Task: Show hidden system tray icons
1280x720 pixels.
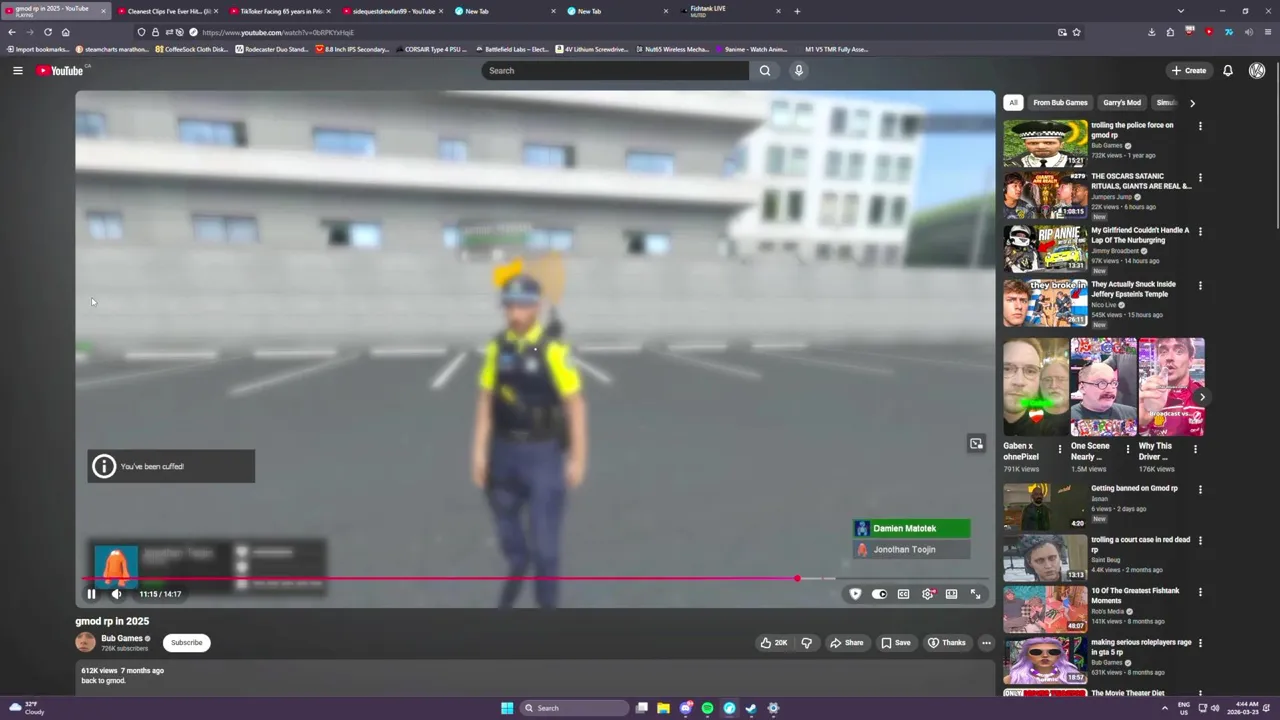Action: tap(1165, 708)
